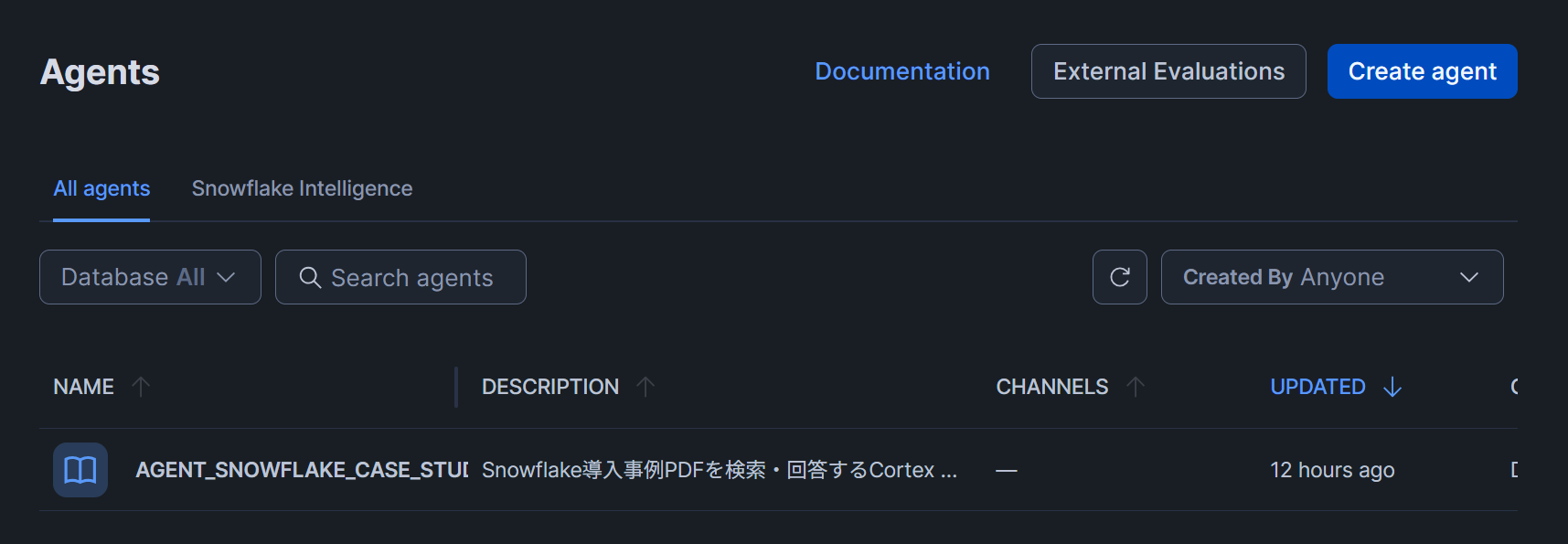Screen dimensions: 1568x544
Task: Expand the Created By Anyone dropdown
Action: pos(1331,277)
